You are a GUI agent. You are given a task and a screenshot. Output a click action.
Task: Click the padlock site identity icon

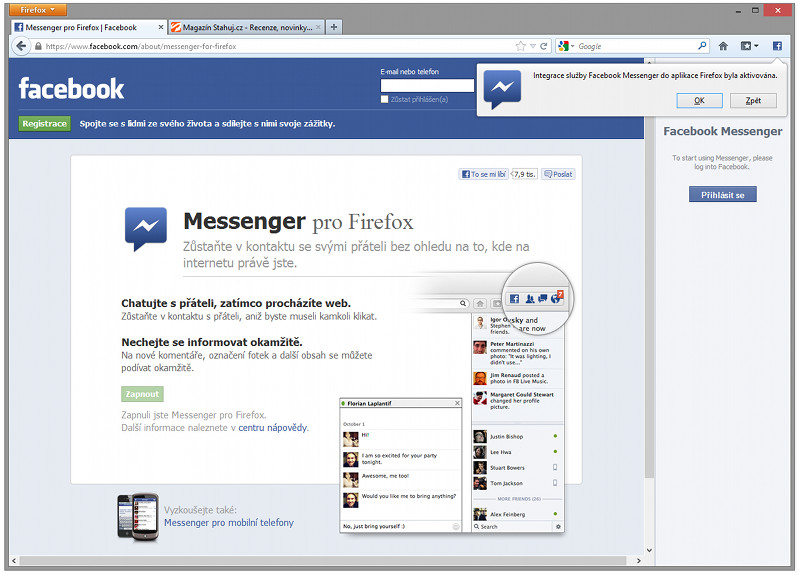tap(38, 46)
